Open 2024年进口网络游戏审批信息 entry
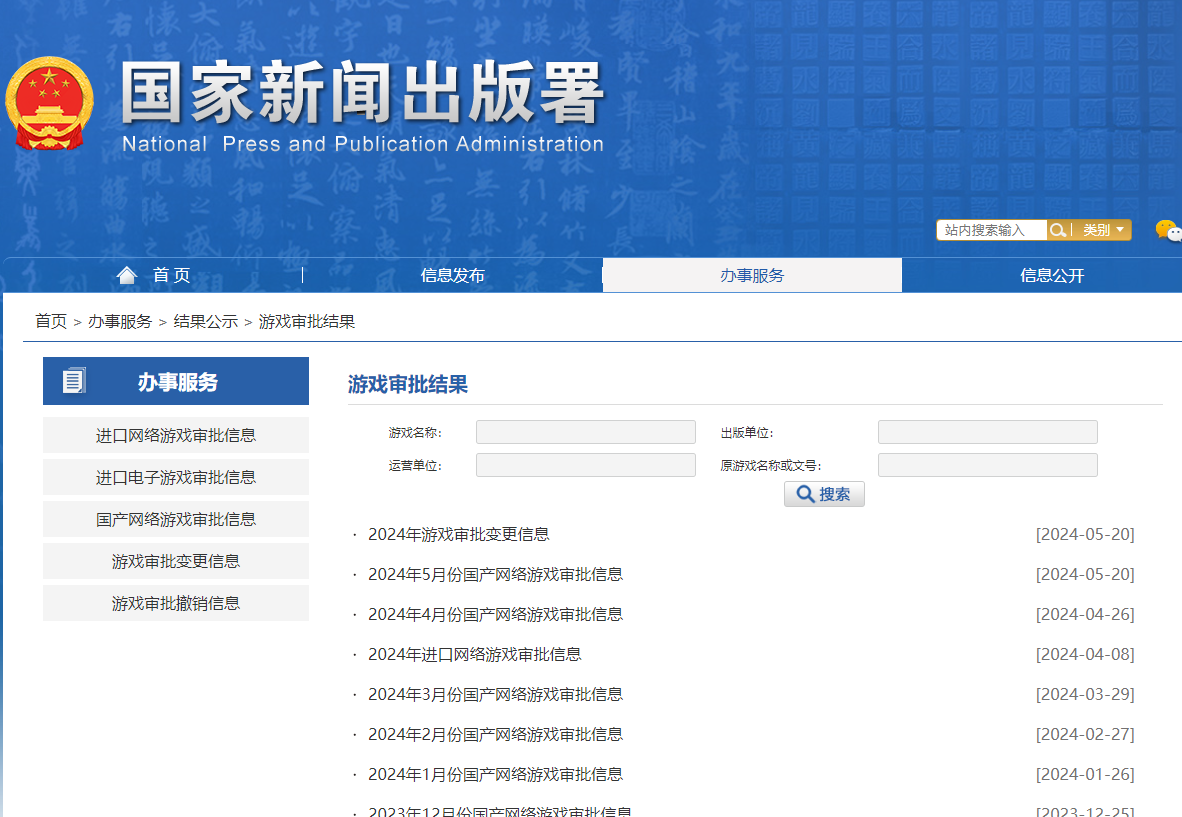The width and height of the screenshot is (1182, 817). click(x=474, y=654)
